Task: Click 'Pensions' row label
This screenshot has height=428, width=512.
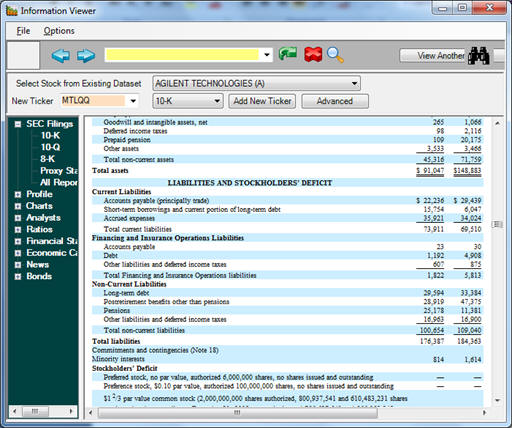Action: (x=116, y=311)
